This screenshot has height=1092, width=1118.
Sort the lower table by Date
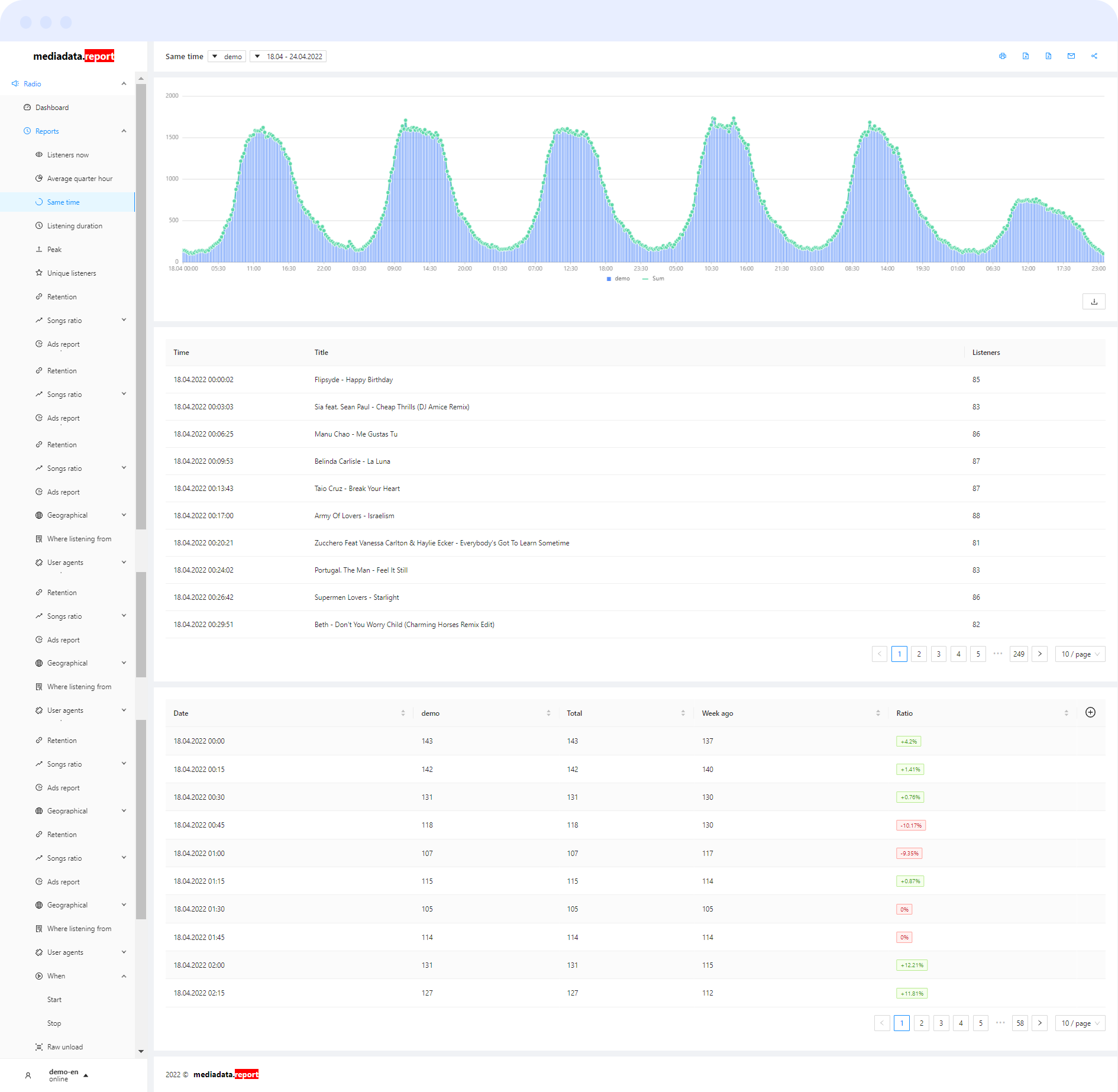click(403, 713)
